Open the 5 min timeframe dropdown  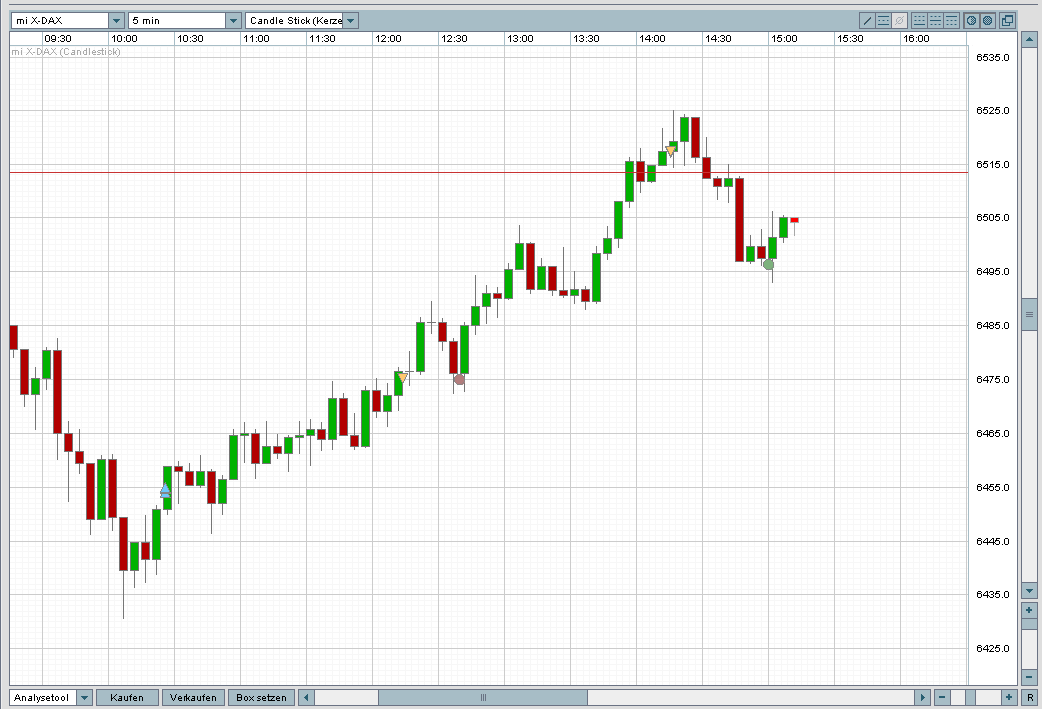tap(233, 21)
